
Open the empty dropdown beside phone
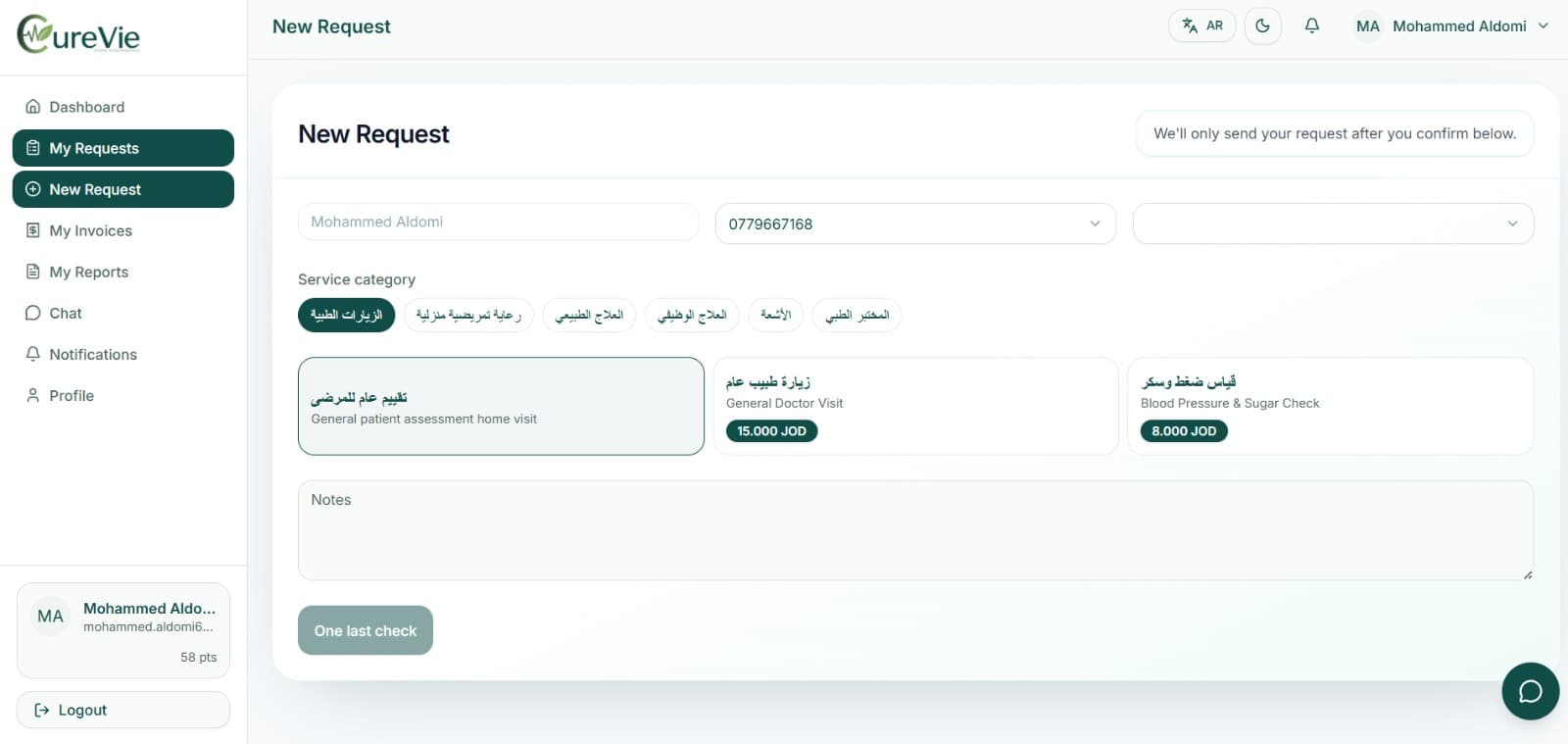[1333, 223]
